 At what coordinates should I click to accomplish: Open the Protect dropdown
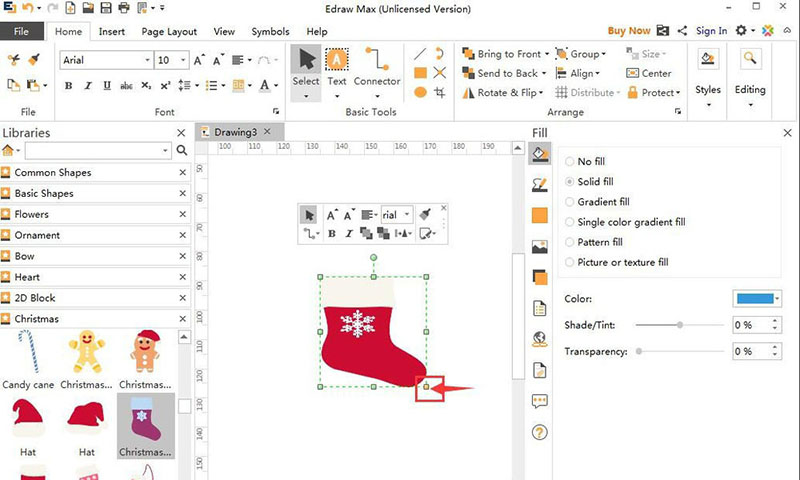click(678, 93)
